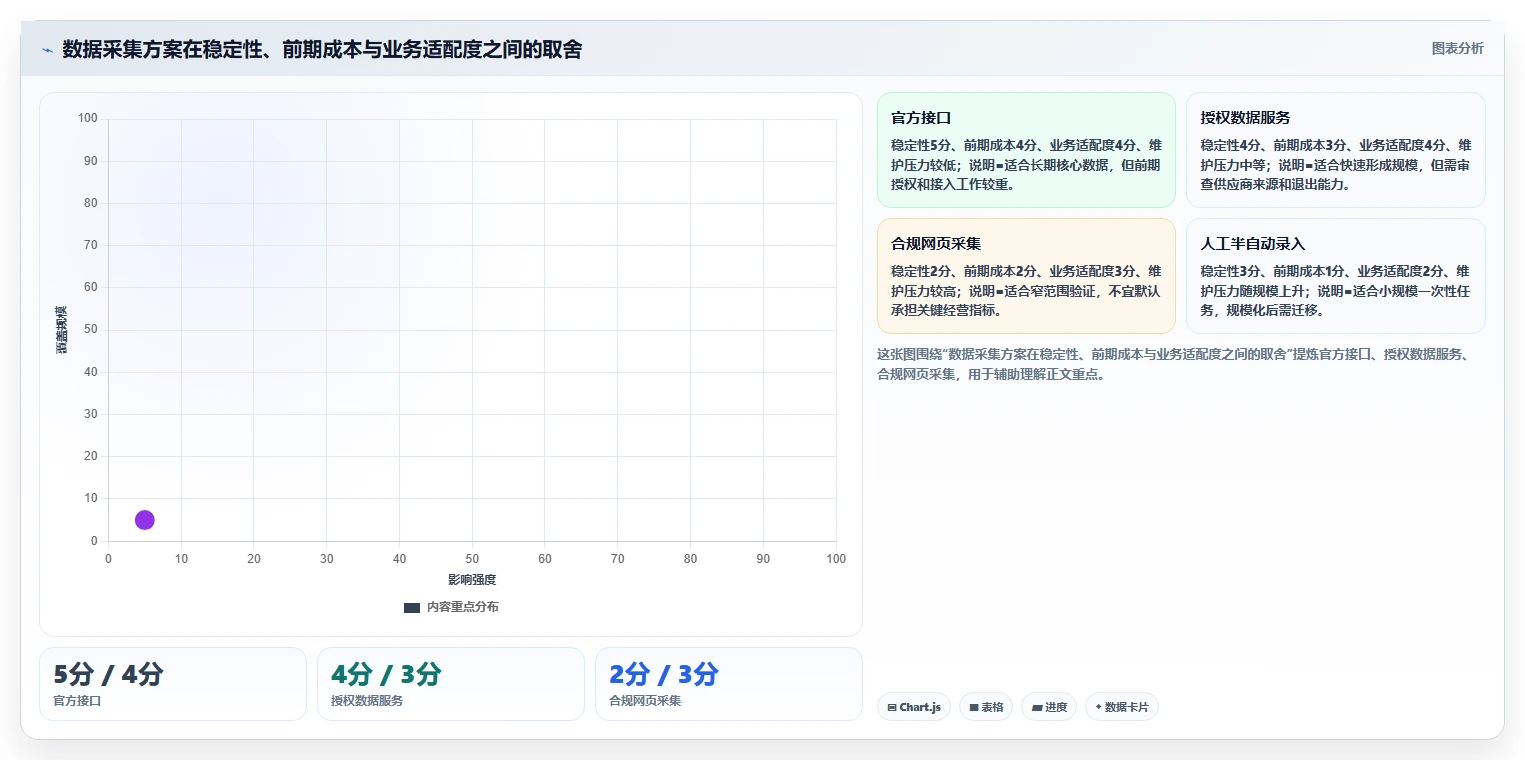Open the 官方接口 info card
This screenshot has width=1525, height=760.
[1026, 150]
